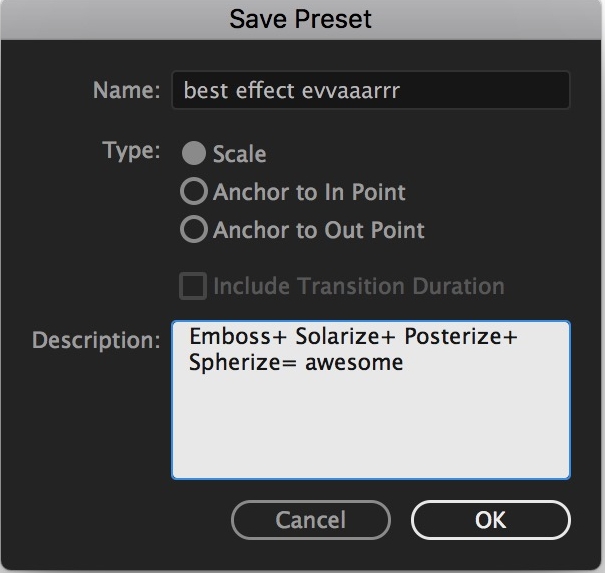Place cursor on the "Emboss+ Solarize+ Posterize+" line

353,336
